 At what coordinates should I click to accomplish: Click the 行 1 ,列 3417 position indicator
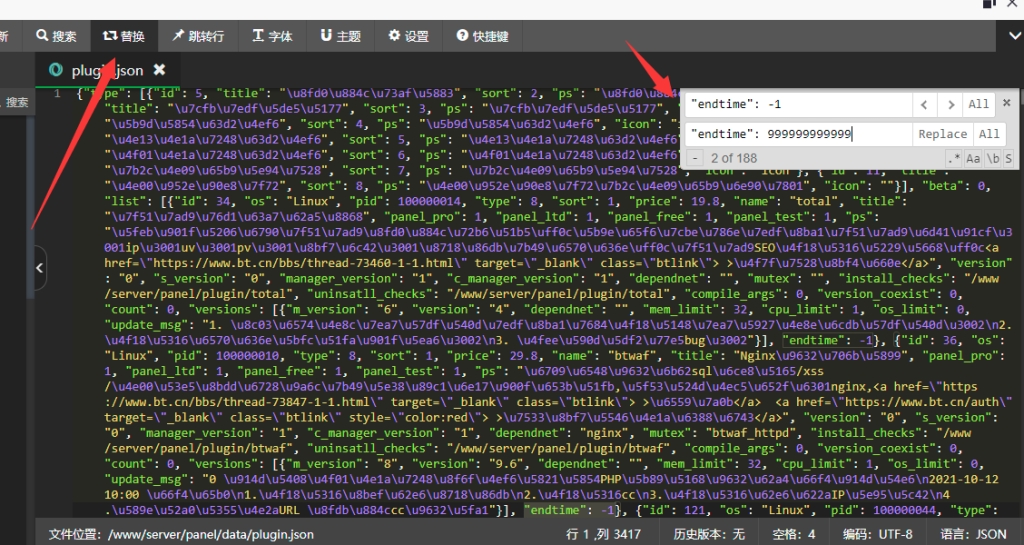click(x=603, y=534)
